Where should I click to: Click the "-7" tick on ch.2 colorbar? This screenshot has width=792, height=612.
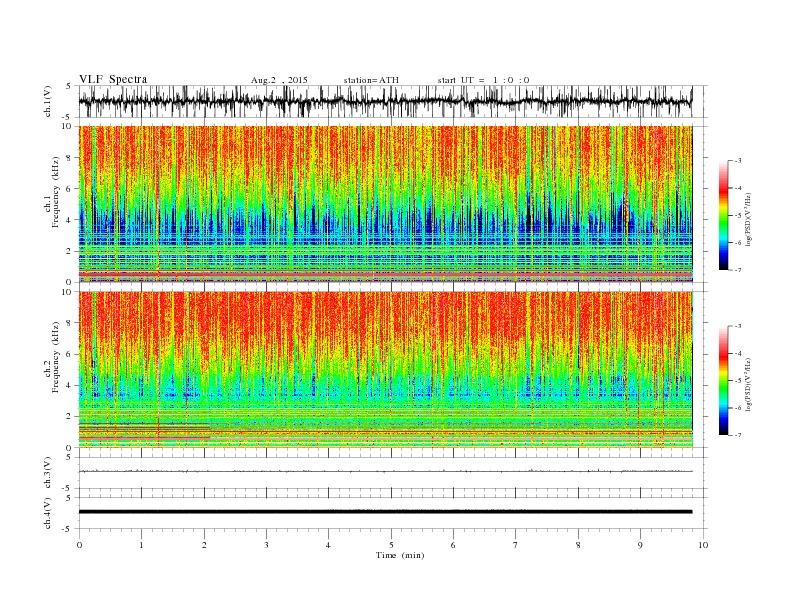click(x=738, y=435)
